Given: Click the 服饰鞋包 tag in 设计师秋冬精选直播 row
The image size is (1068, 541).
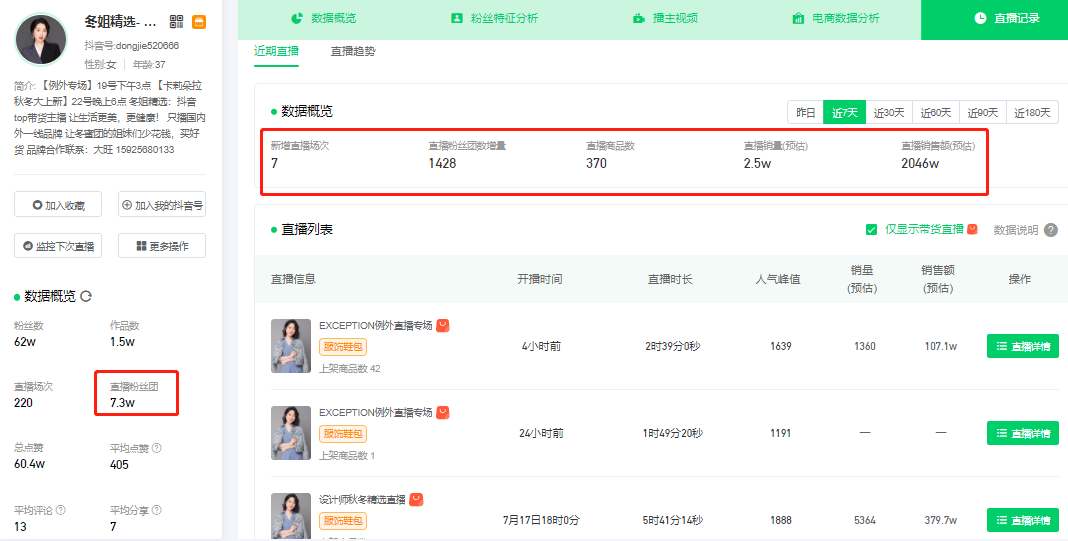Looking at the screenshot, I should pyautogui.click(x=343, y=521).
